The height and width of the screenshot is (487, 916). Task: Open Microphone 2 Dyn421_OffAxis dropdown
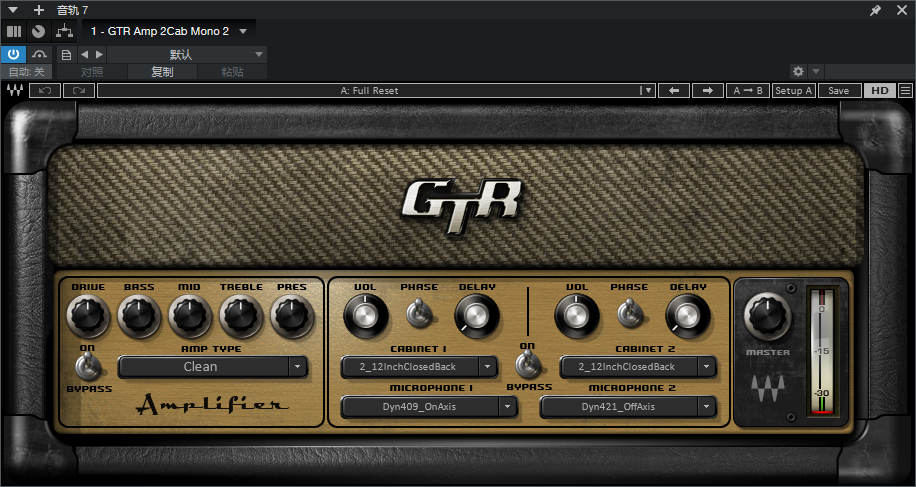pyautogui.click(x=628, y=406)
